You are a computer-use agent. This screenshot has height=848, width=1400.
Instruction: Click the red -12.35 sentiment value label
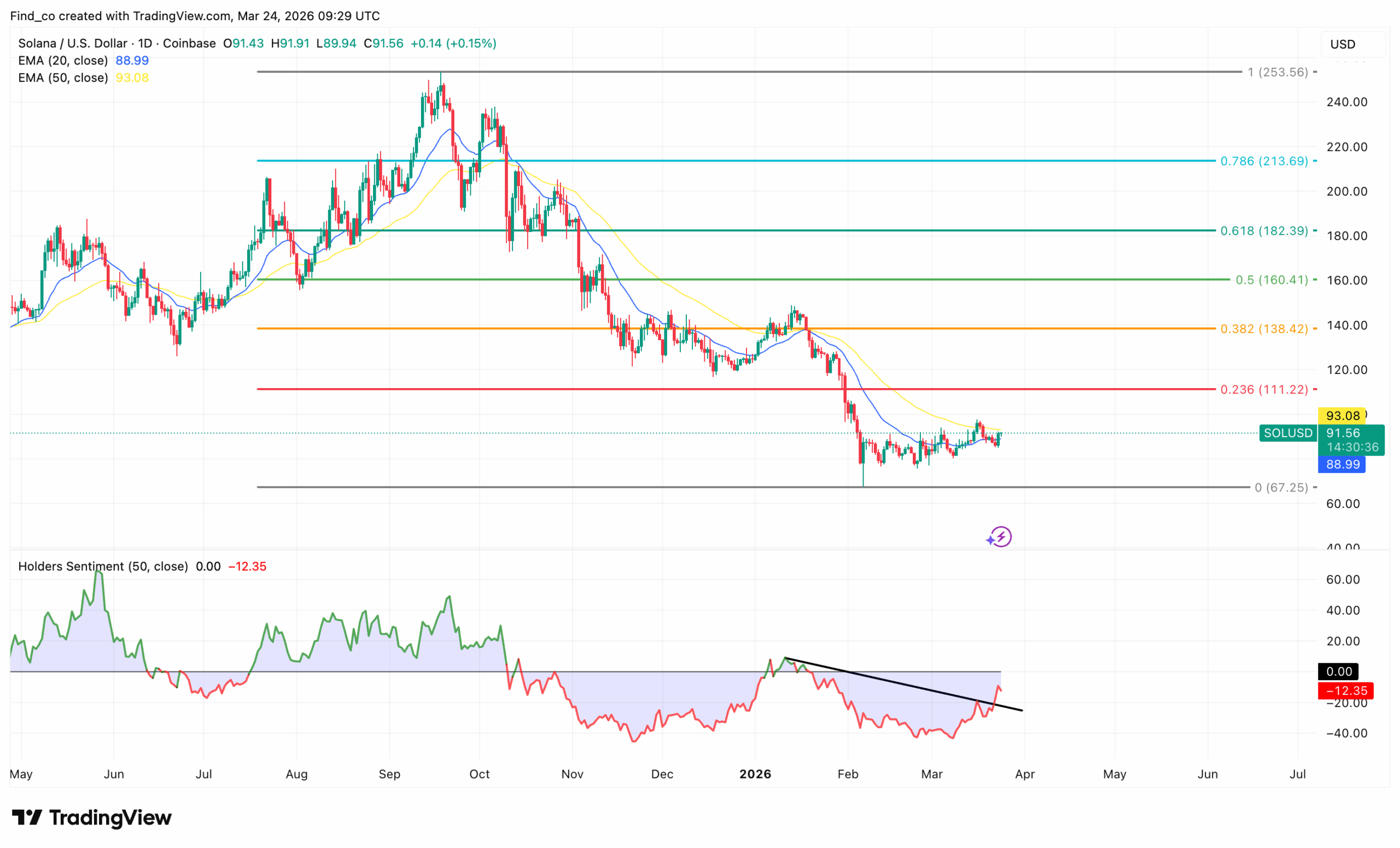point(1346,691)
